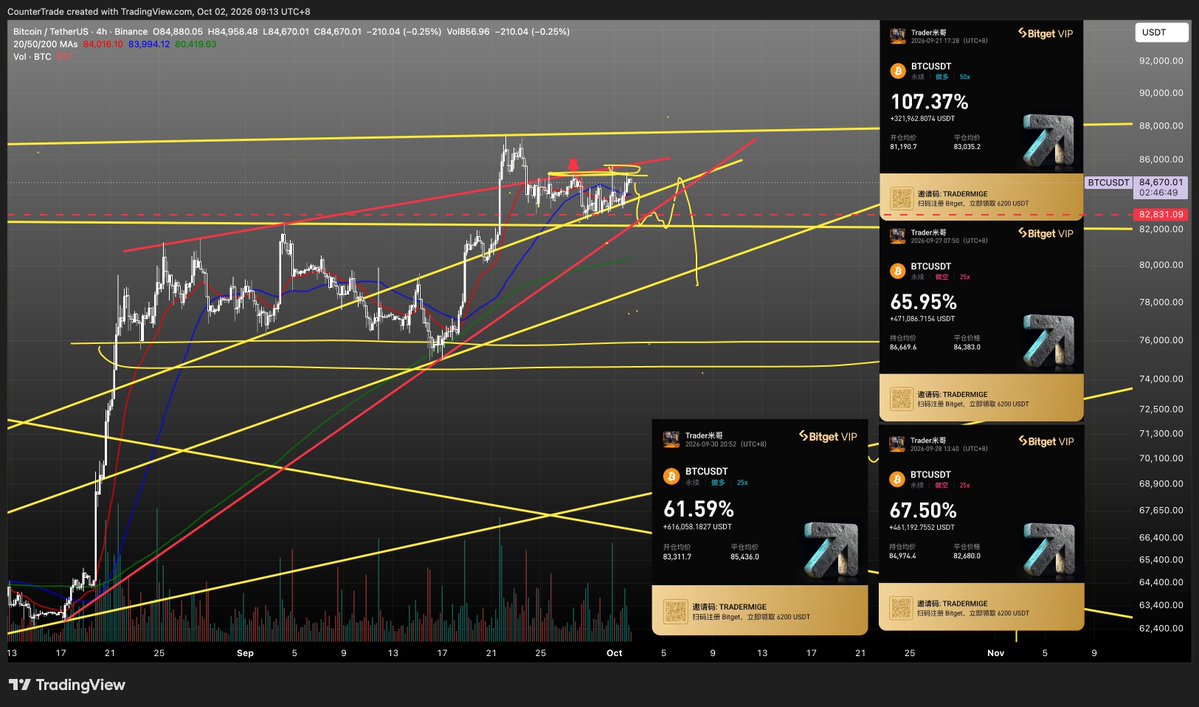Click the current price label 84,670.01

pyautogui.click(x=1160, y=182)
